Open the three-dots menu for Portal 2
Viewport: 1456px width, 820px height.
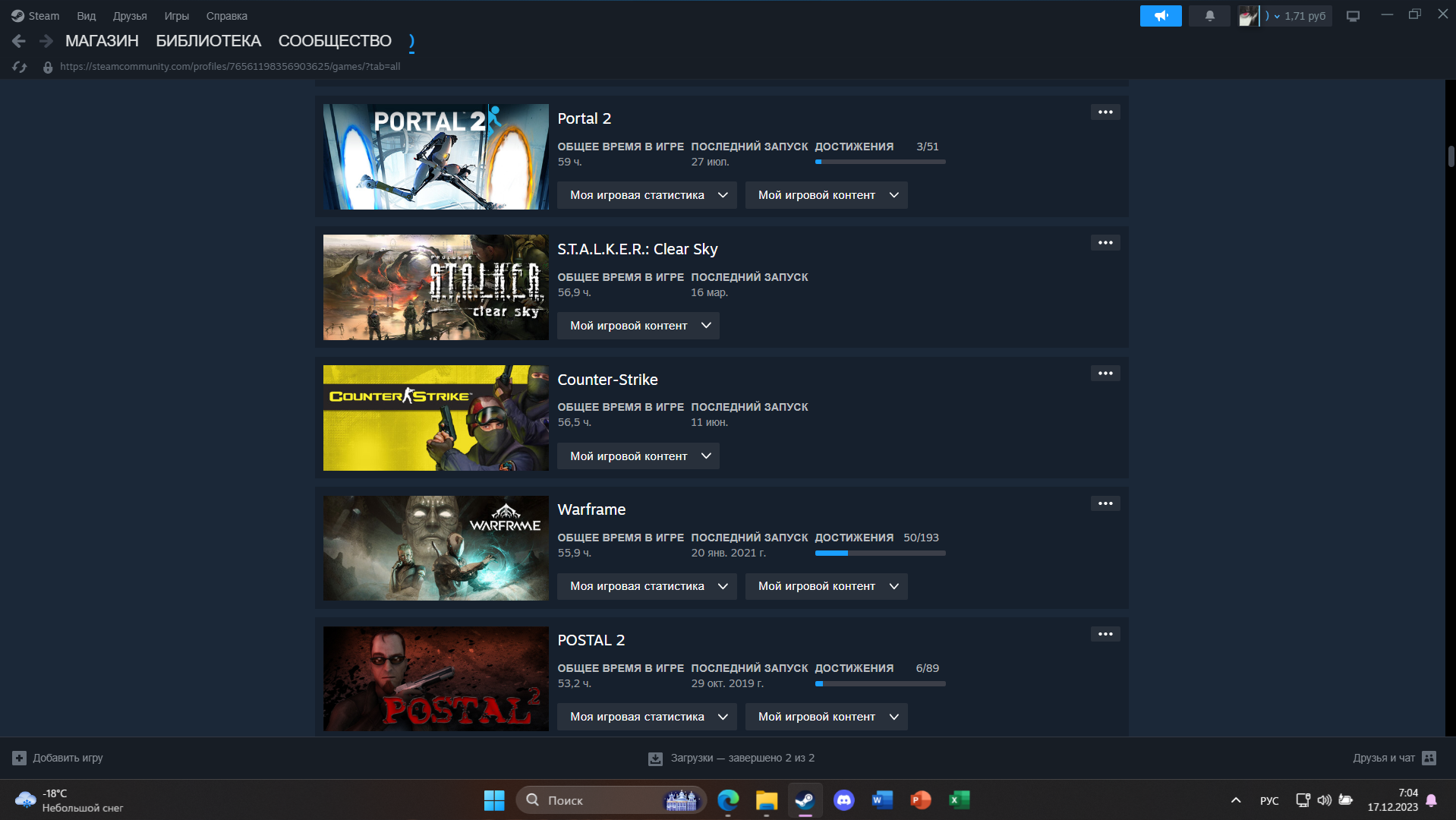tap(1105, 112)
